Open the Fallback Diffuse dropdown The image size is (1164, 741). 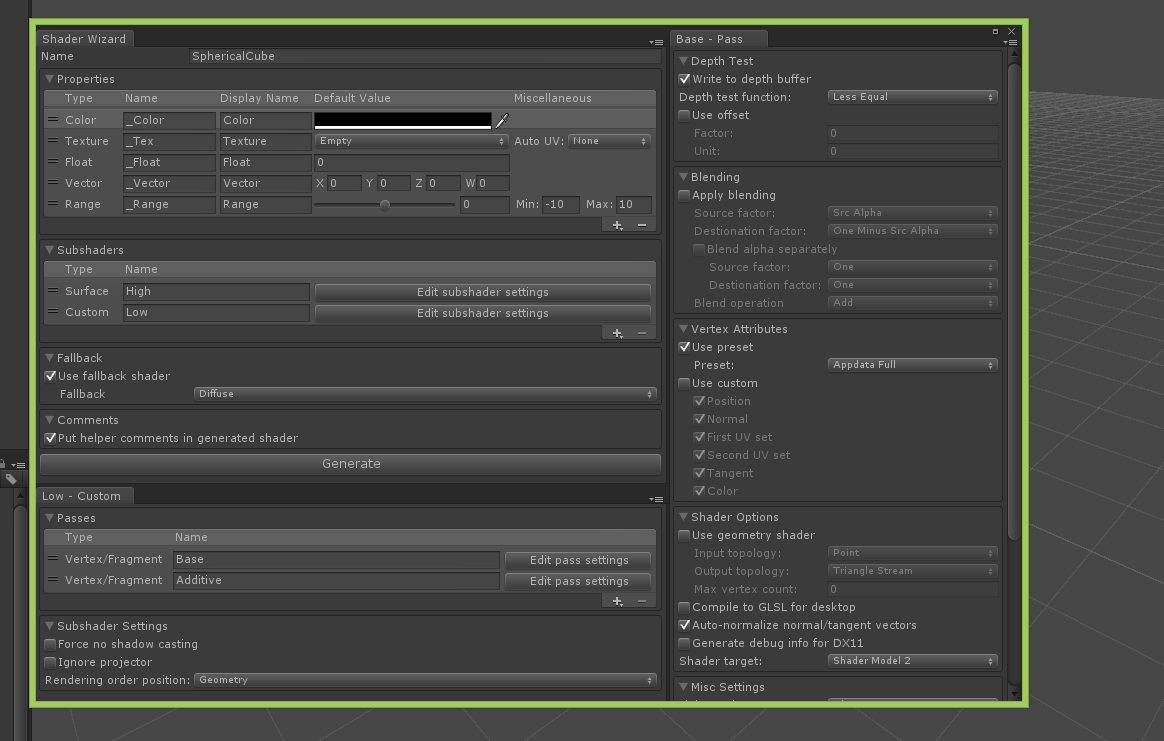click(x=425, y=394)
